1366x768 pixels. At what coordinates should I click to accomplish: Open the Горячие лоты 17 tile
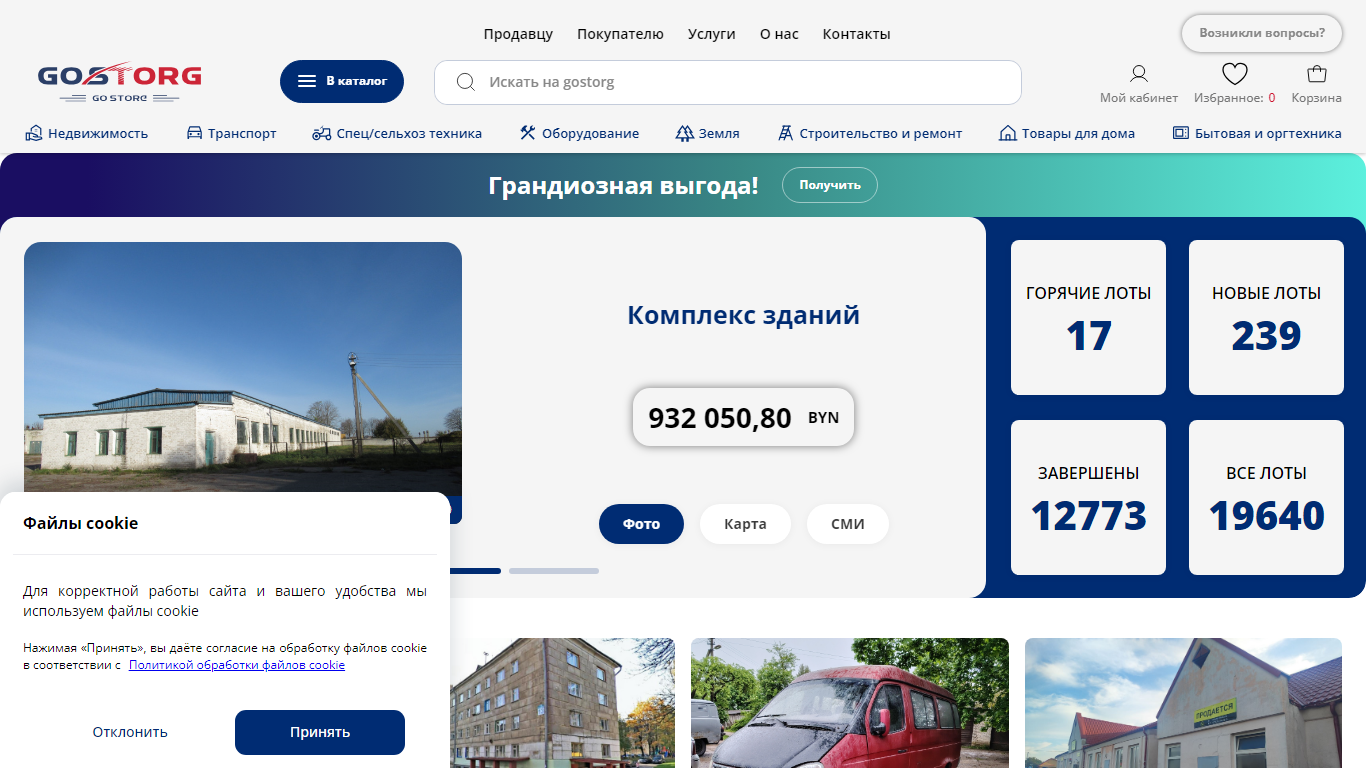click(x=1088, y=318)
